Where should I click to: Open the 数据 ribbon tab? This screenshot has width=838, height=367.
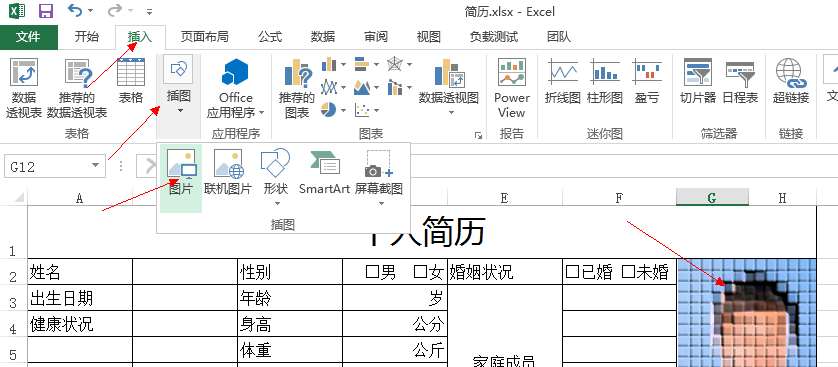coord(323,37)
